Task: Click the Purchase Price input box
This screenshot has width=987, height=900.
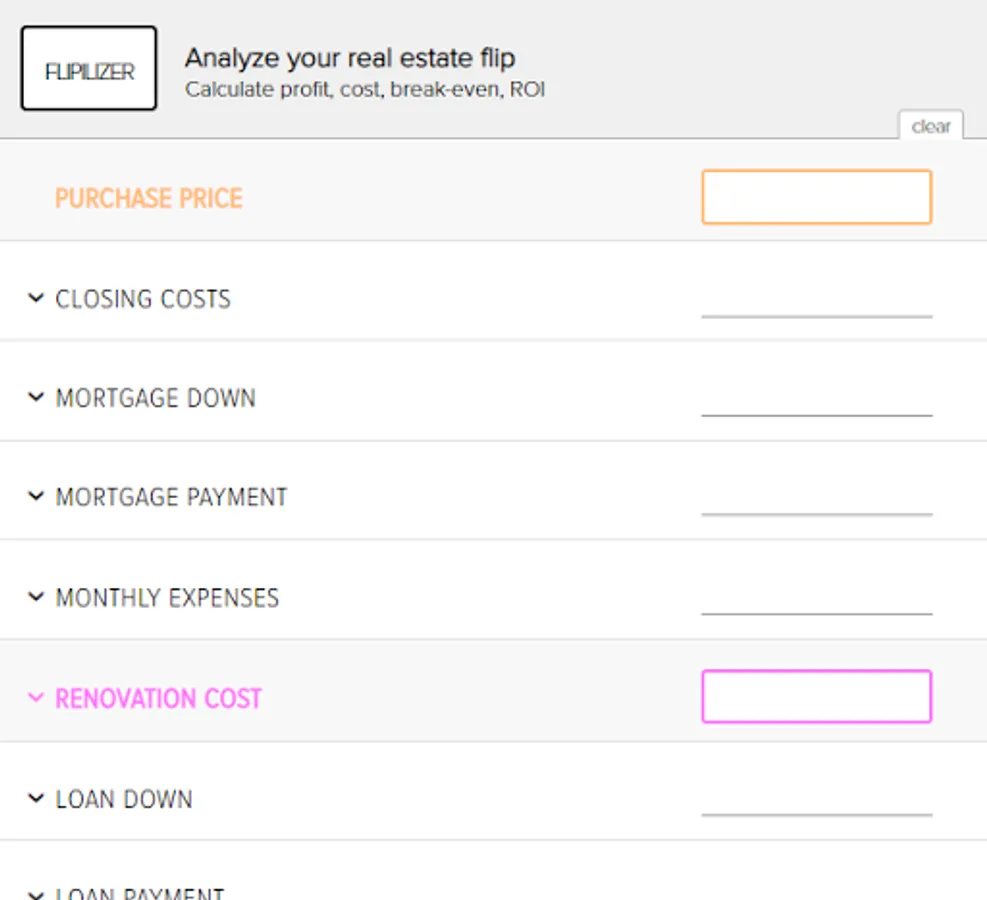Action: coord(816,197)
